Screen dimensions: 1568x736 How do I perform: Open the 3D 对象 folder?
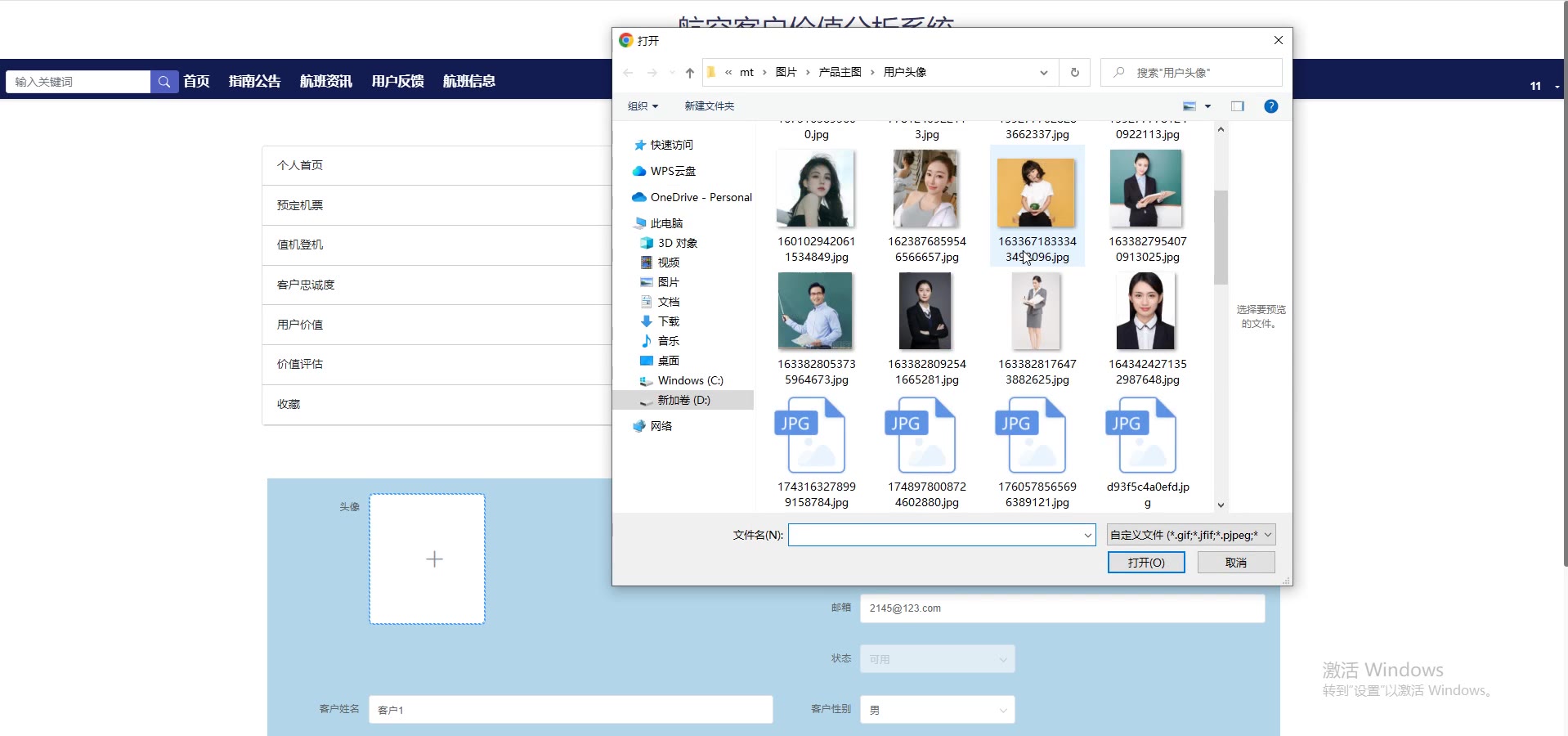670,243
